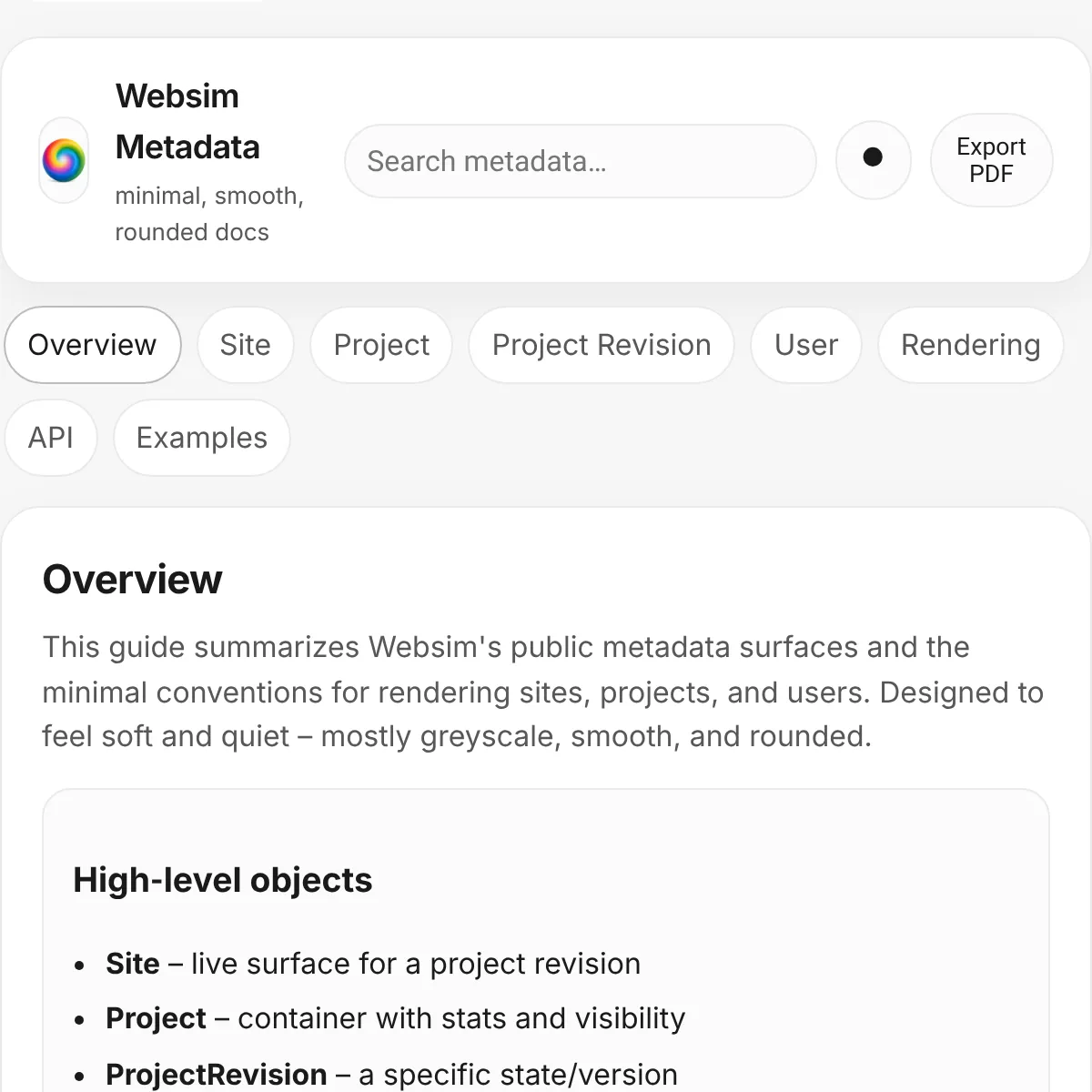Click the rainbow swirl Websim logo
This screenshot has height=1092, width=1092.
pos(64,160)
